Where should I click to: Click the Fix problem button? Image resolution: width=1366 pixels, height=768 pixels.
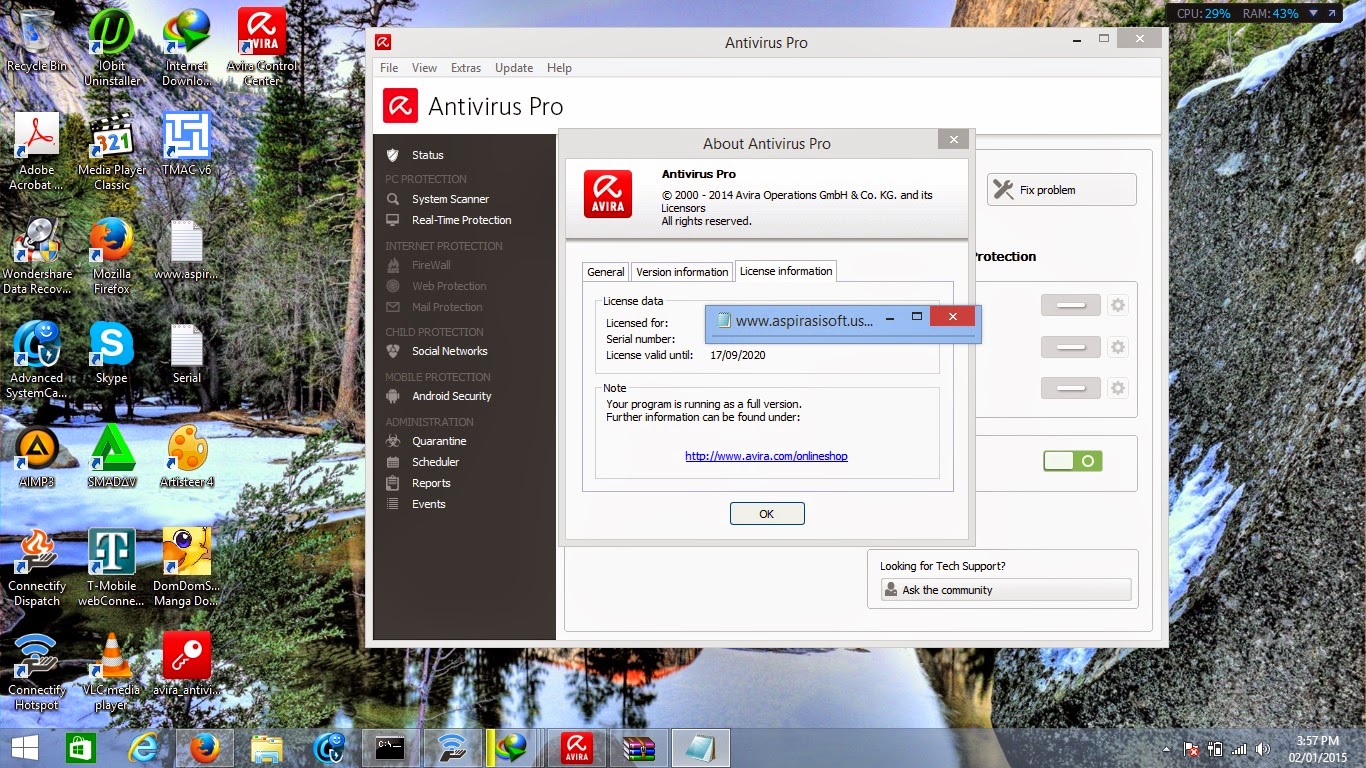pyautogui.click(x=1062, y=190)
